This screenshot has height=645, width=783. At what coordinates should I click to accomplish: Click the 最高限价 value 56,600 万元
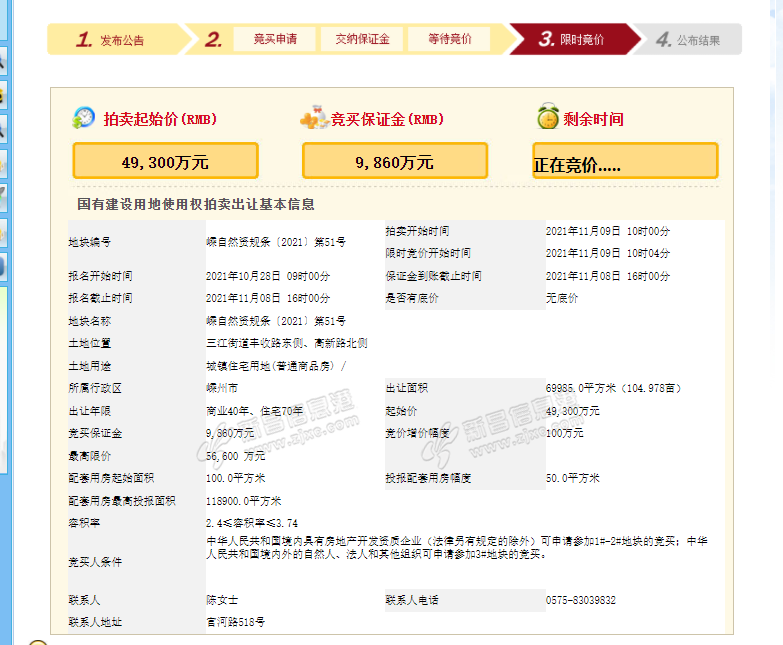pos(236,455)
